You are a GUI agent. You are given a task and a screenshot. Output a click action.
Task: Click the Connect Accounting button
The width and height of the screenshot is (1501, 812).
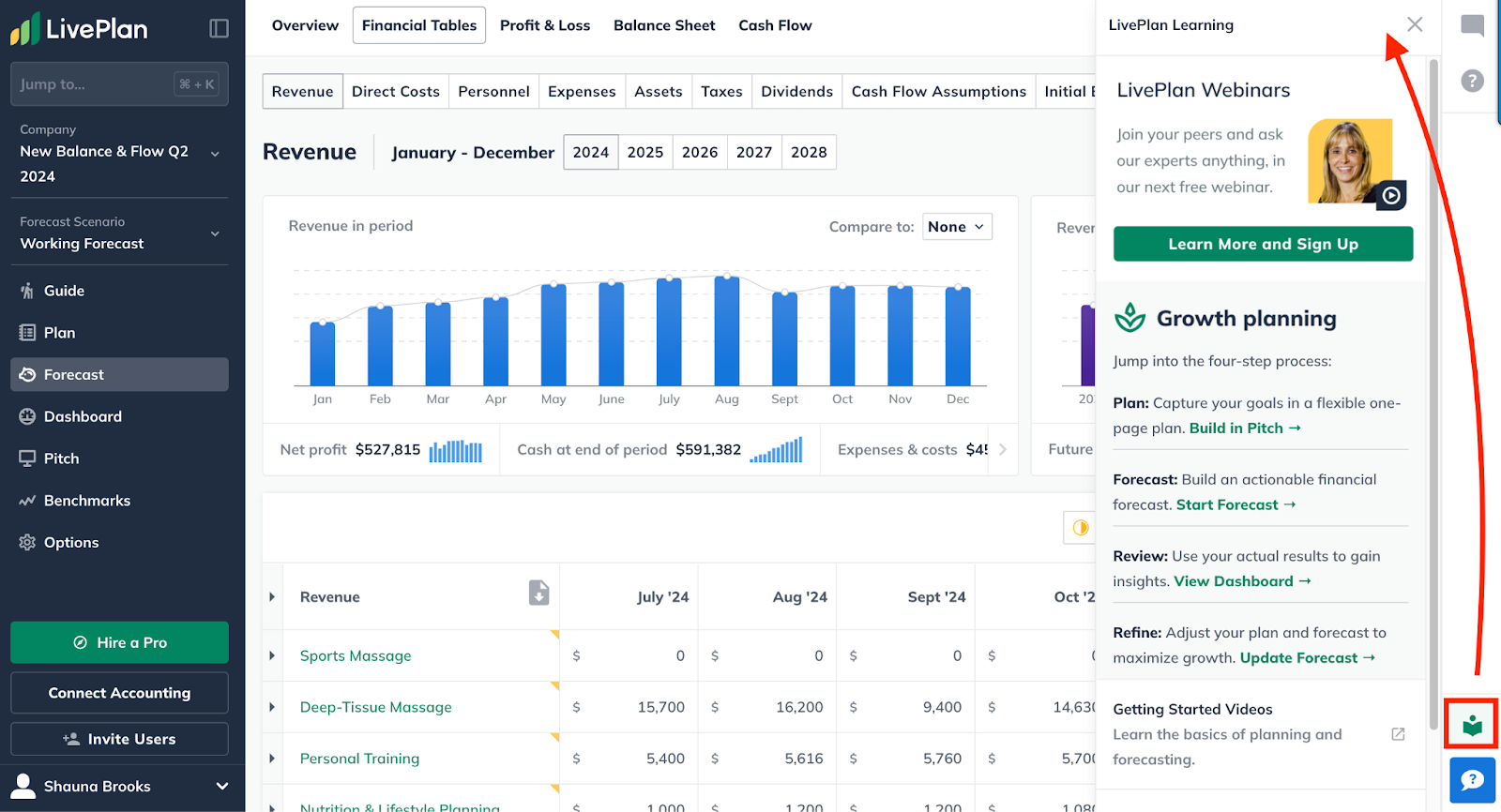pyautogui.click(x=119, y=693)
